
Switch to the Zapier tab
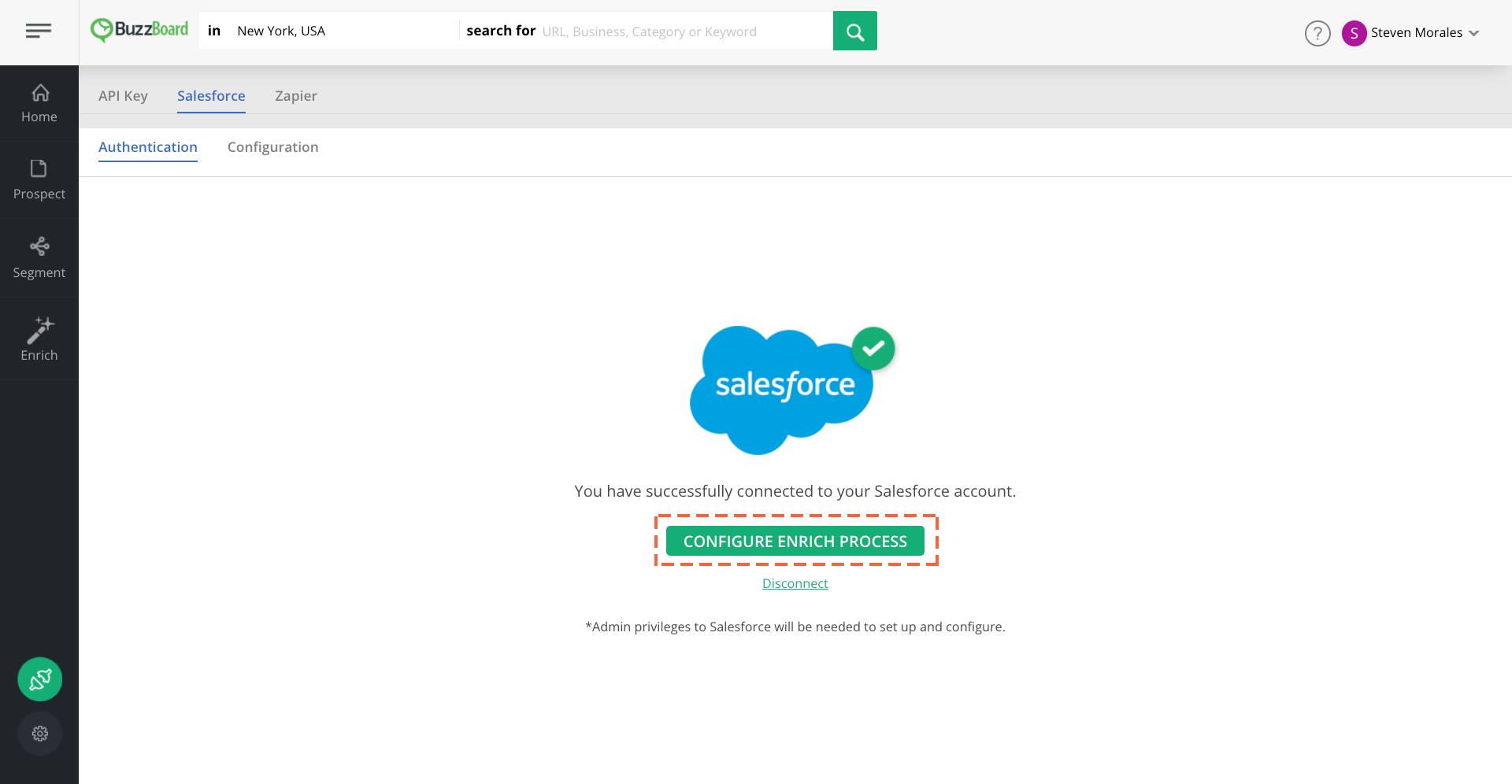coord(296,96)
